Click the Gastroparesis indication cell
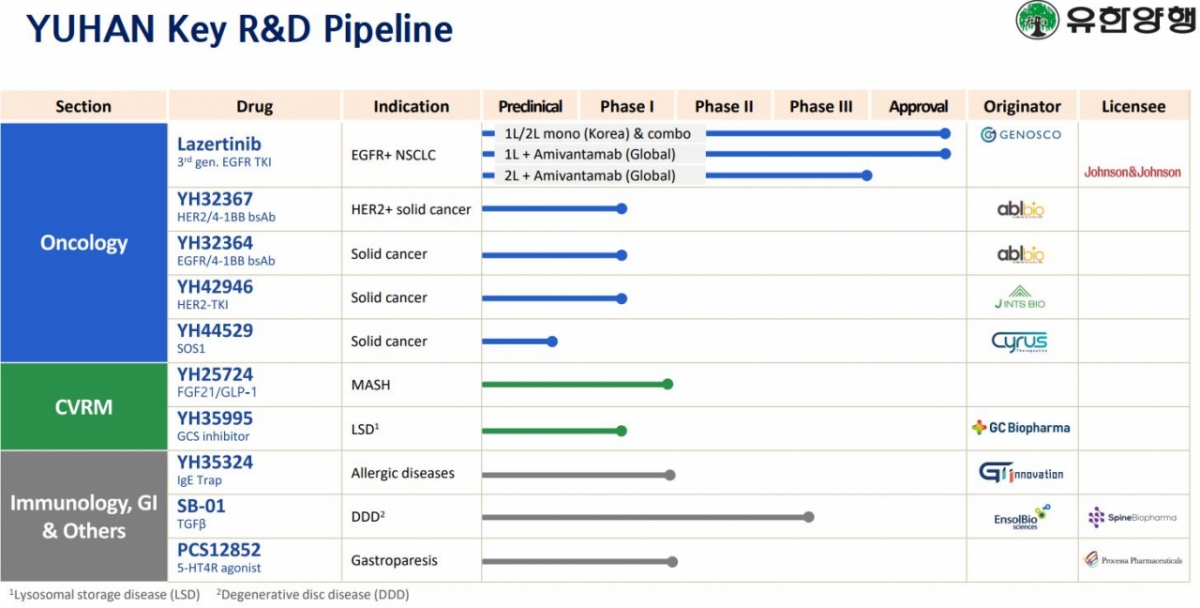 point(394,561)
